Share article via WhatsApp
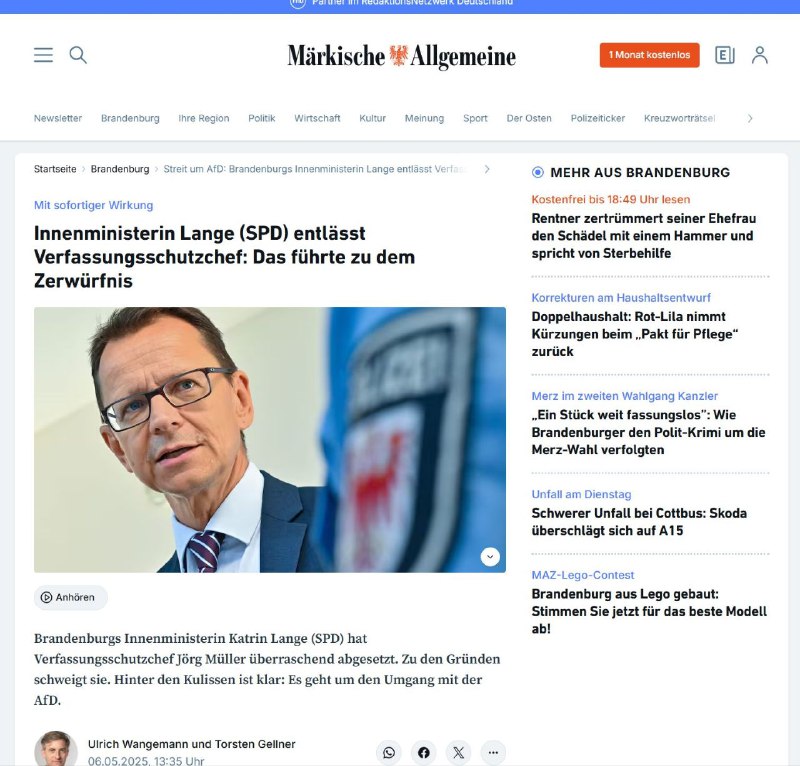 point(389,752)
